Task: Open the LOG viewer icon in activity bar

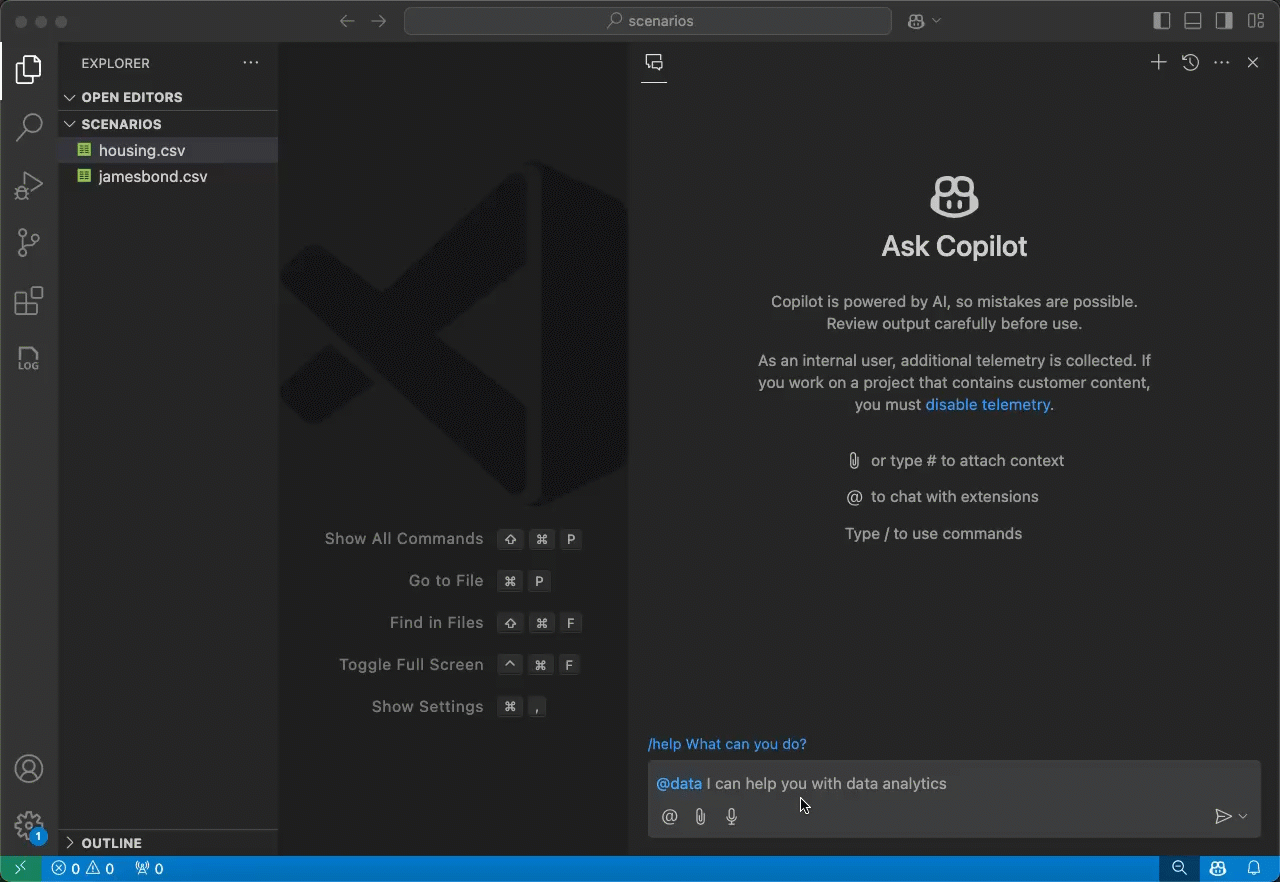Action: click(29, 359)
